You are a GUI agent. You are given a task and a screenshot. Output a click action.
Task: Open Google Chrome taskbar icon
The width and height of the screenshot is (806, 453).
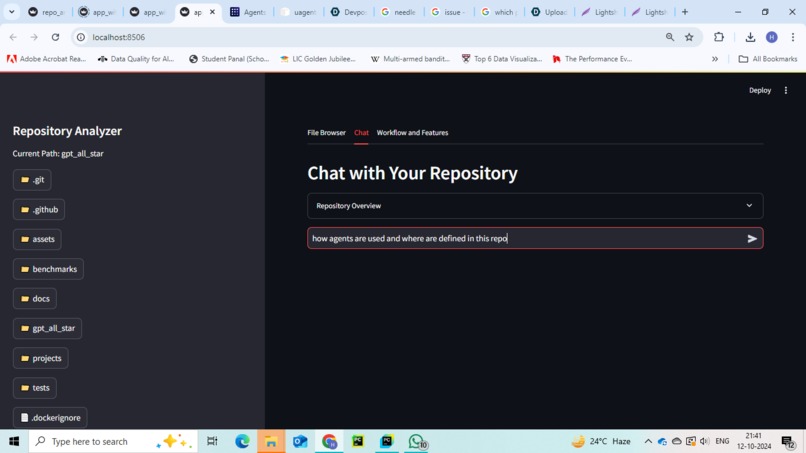tap(329, 441)
